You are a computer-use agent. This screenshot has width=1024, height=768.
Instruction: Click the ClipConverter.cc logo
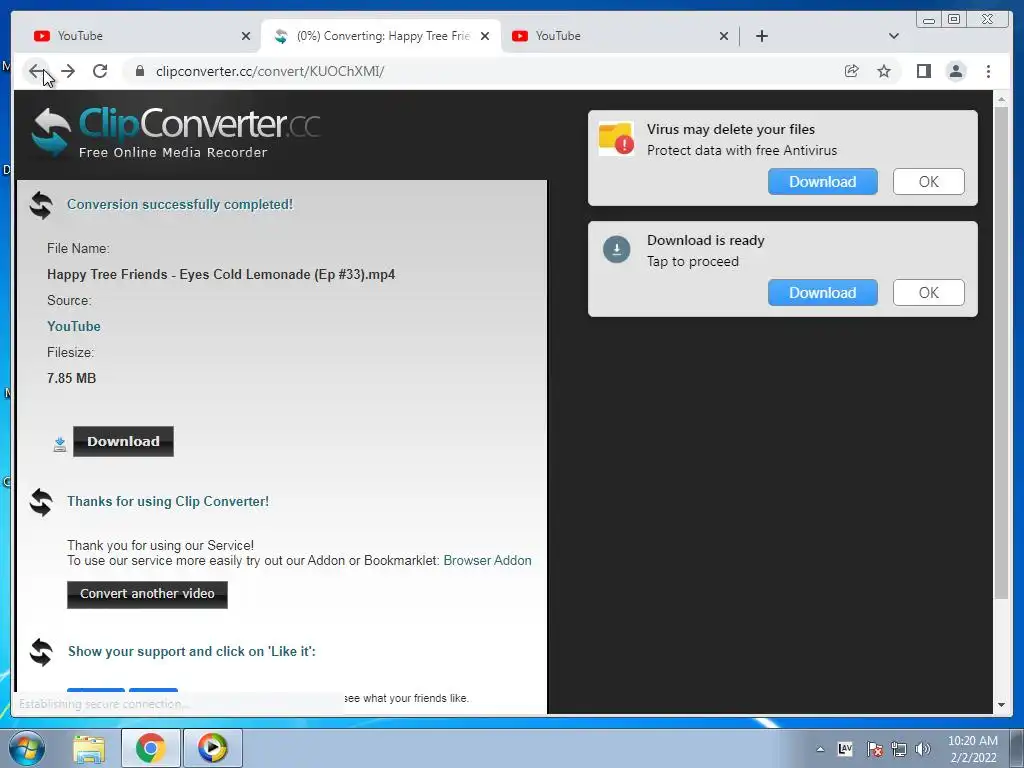tap(176, 133)
